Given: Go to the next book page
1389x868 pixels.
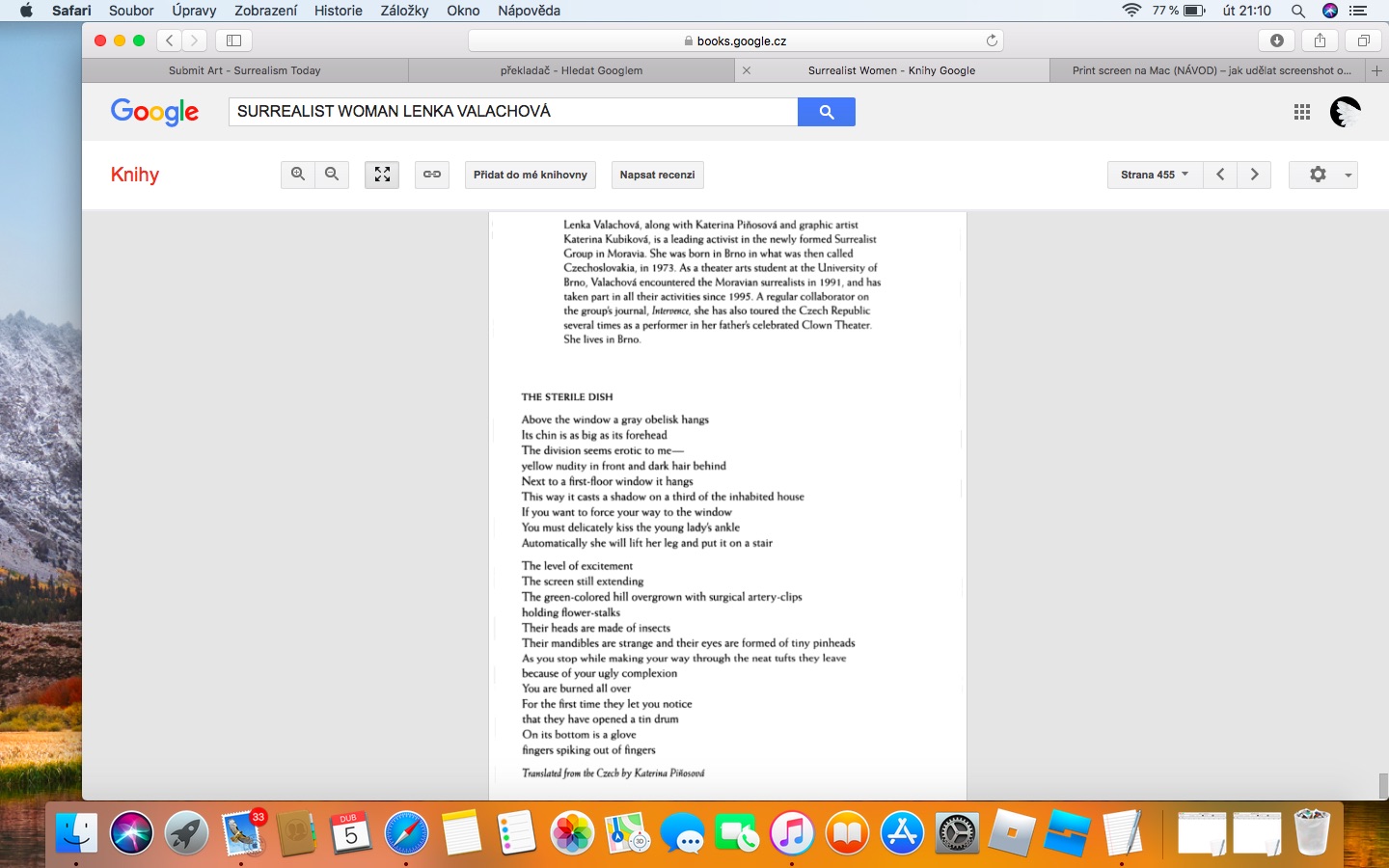Looking at the screenshot, I should 1254,175.
